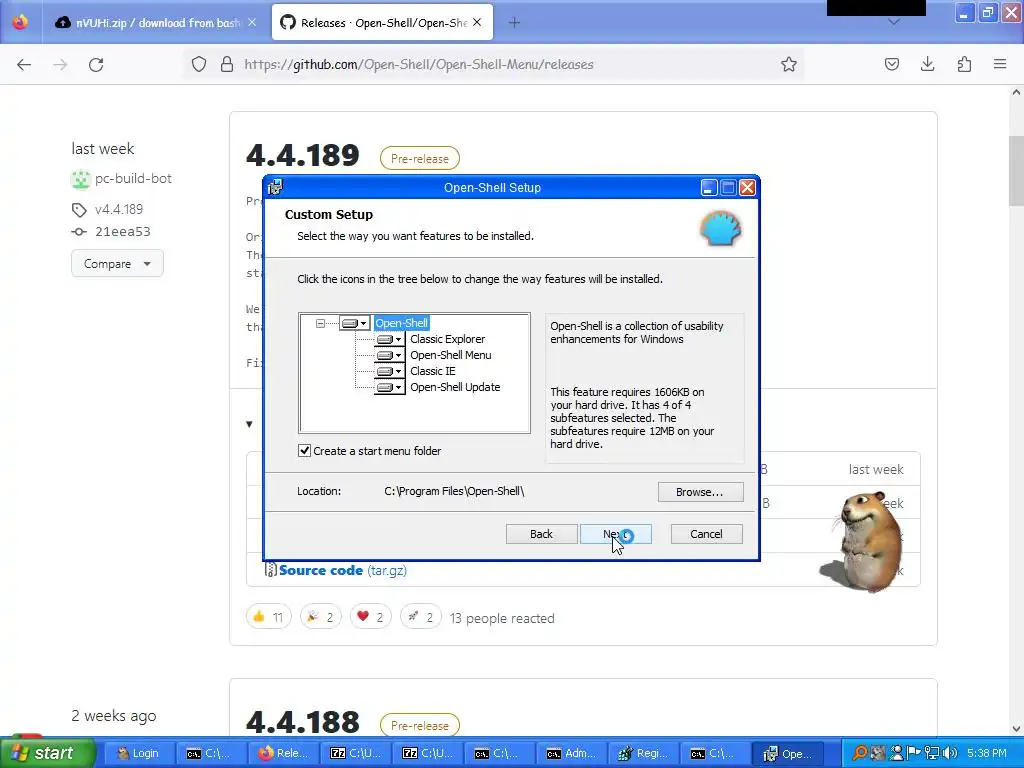Click the heart reaction button
Viewport: 1024px width, 768px height.
pos(371,617)
